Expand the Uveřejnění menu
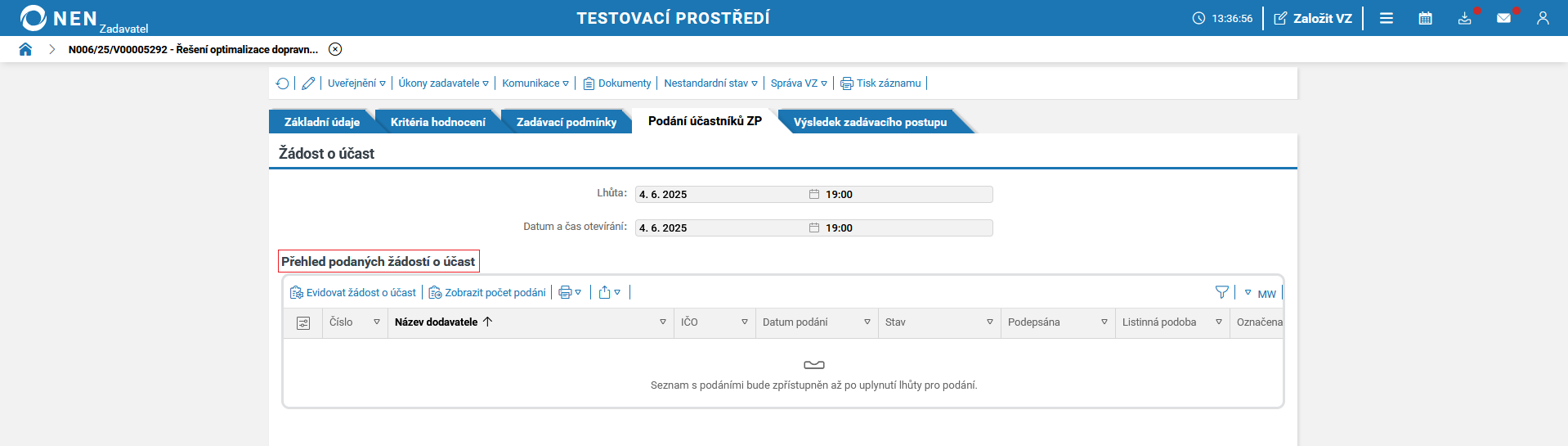The height and width of the screenshot is (446, 1568). 356,83
